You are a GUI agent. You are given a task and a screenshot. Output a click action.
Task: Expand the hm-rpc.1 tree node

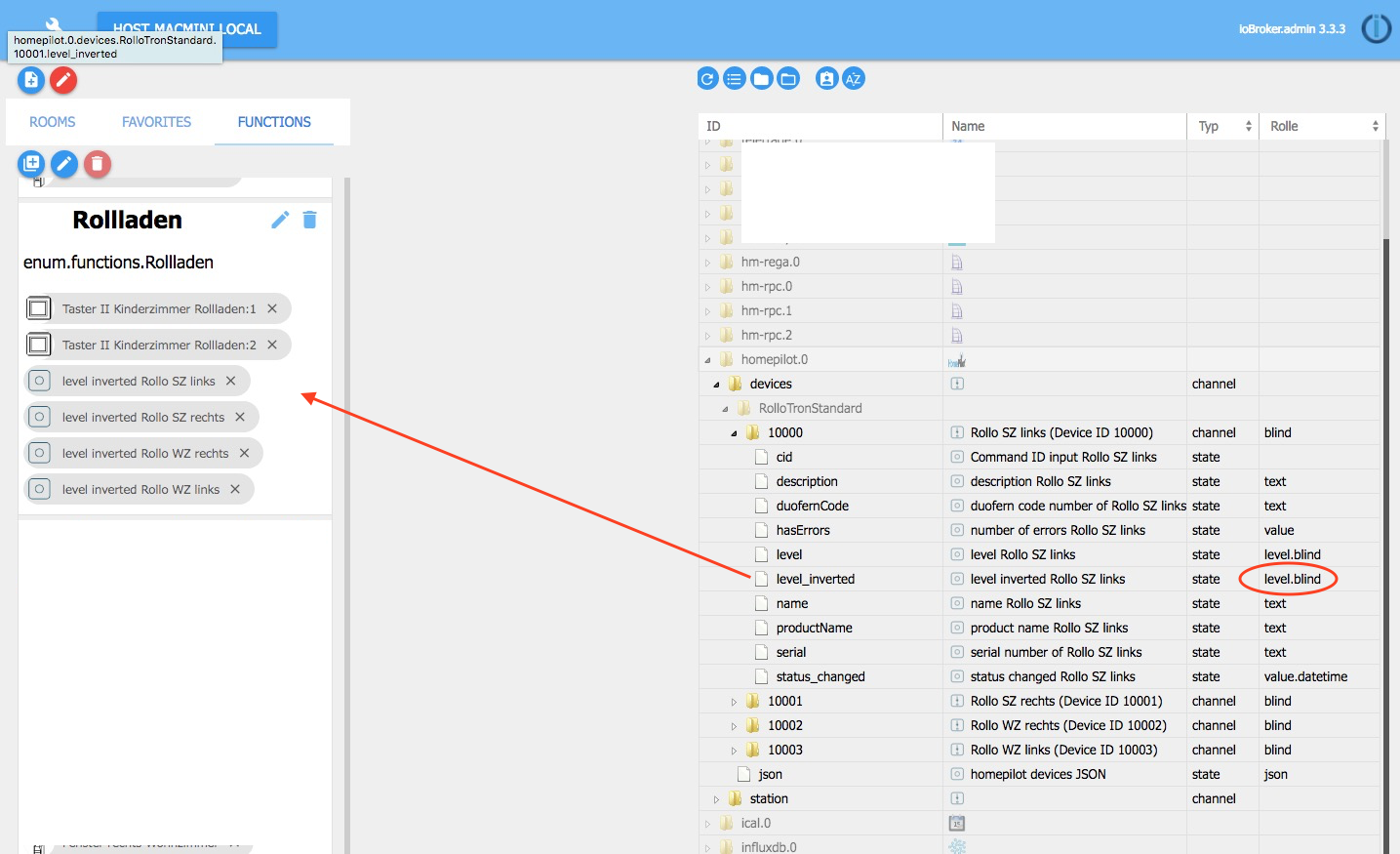click(x=708, y=311)
